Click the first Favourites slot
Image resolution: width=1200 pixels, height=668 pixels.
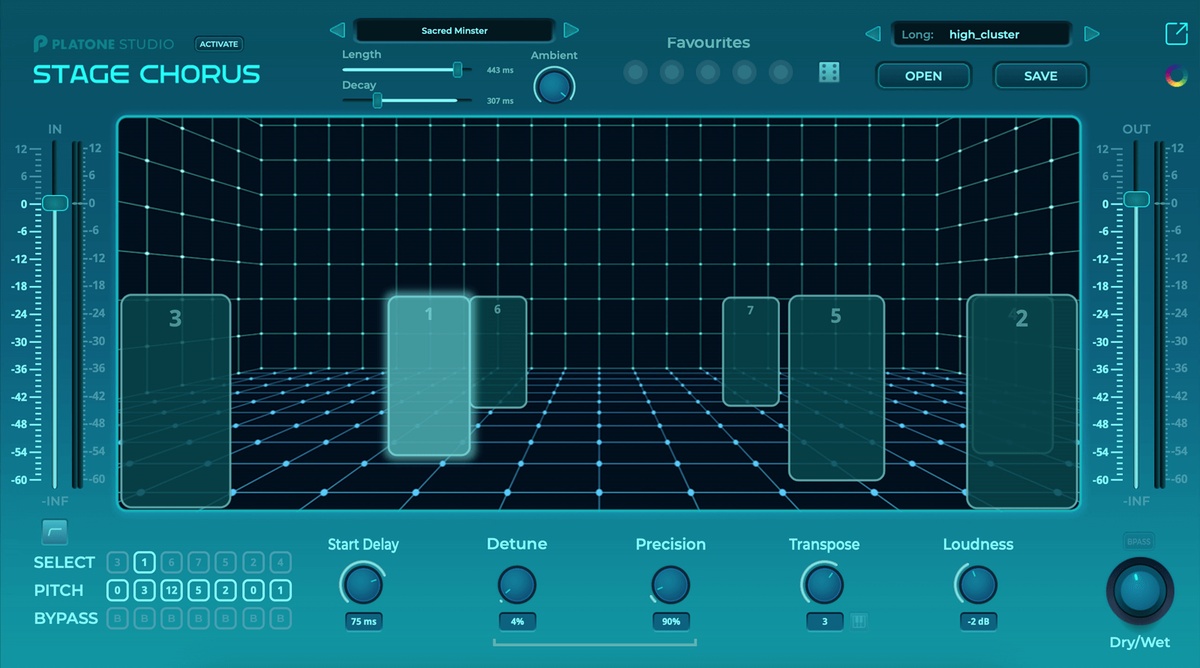tap(635, 72)
